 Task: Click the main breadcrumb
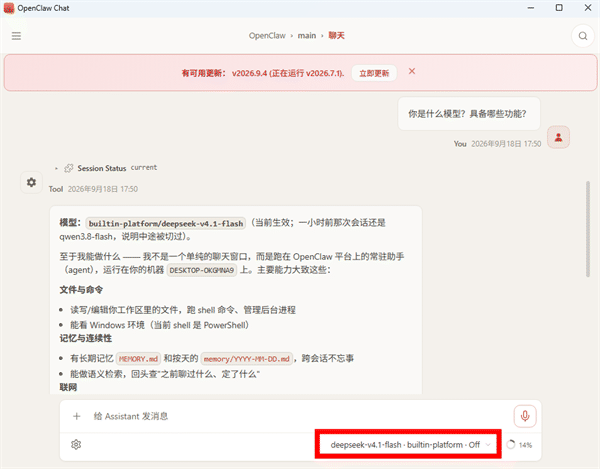tap(307, 36)
